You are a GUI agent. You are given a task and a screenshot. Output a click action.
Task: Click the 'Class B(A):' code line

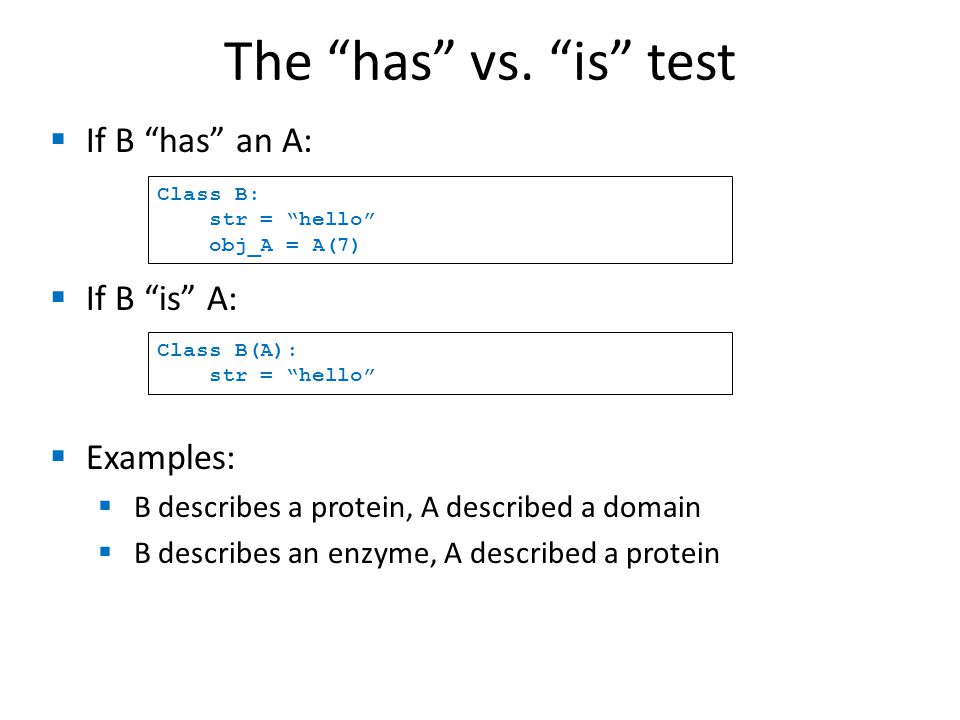227,350
